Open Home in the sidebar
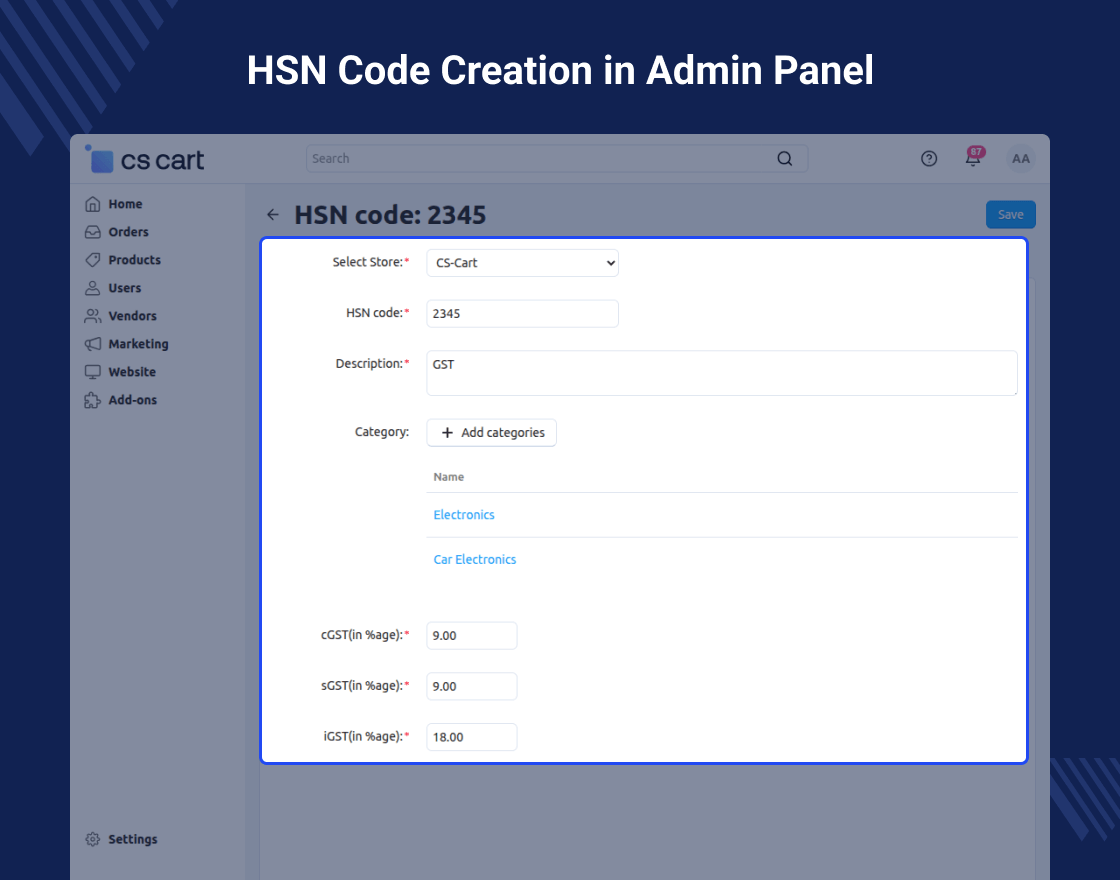1120x880 pixels. click(114, 204)
